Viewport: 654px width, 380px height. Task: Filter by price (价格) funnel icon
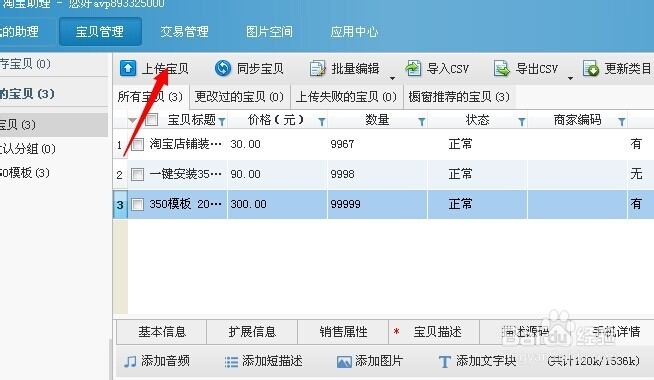click(322, 122)
